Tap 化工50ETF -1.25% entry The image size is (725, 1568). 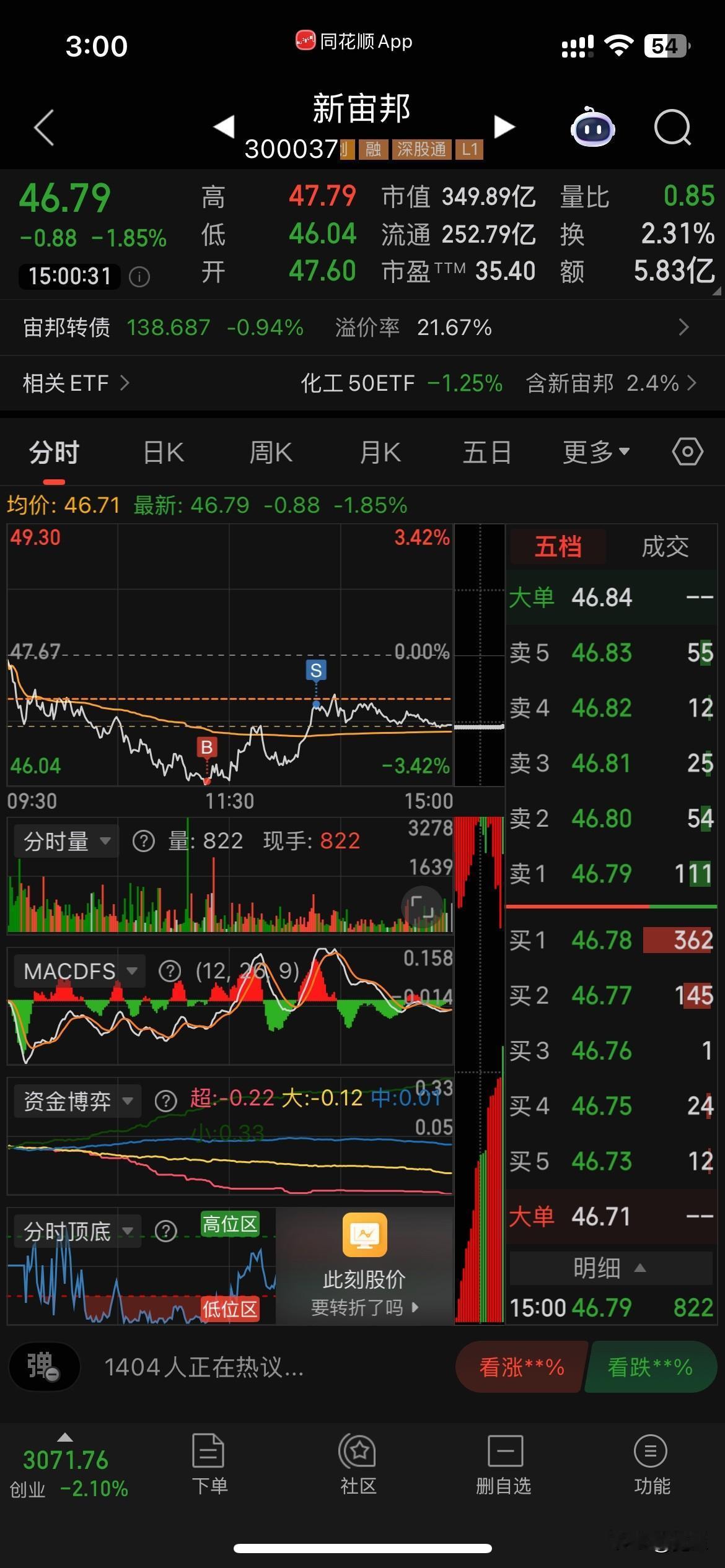(402, 383)
